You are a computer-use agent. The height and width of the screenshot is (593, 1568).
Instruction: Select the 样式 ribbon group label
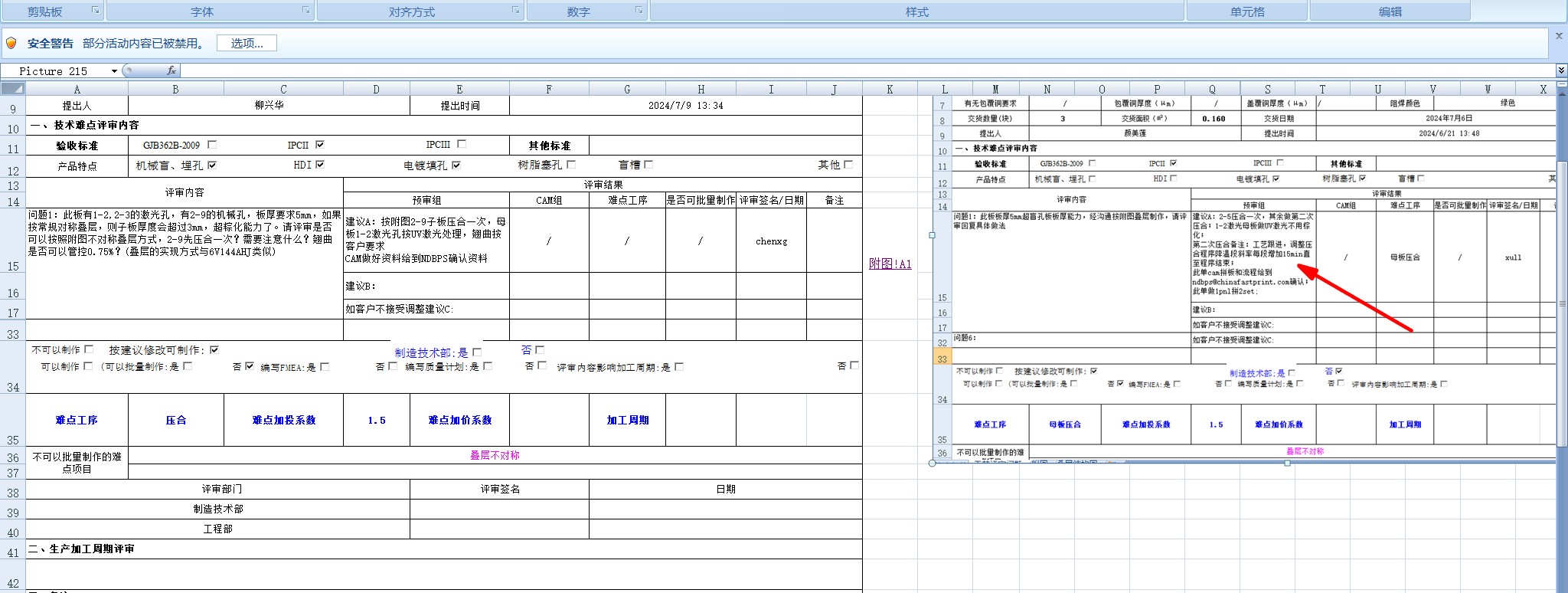[x=916, y=11]
